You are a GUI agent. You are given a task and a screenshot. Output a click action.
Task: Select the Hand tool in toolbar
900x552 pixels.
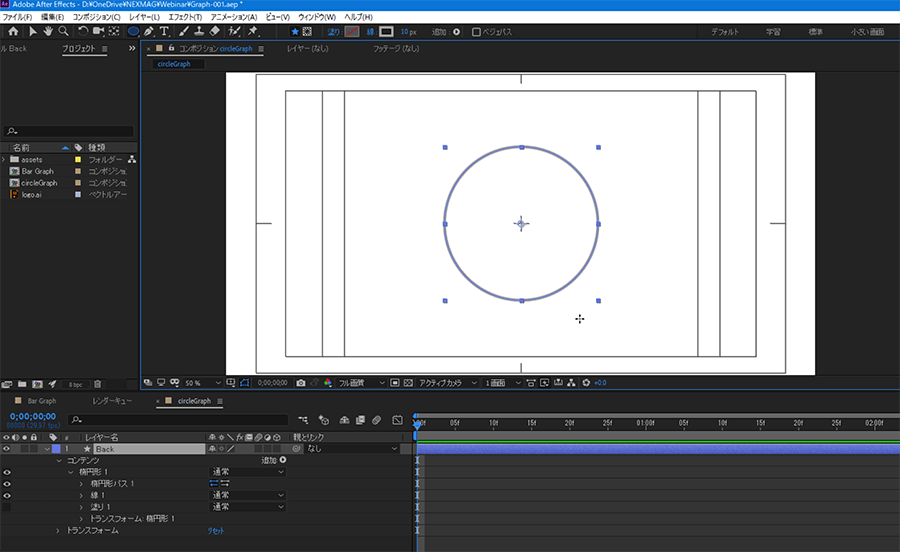(x=48, y=32)
